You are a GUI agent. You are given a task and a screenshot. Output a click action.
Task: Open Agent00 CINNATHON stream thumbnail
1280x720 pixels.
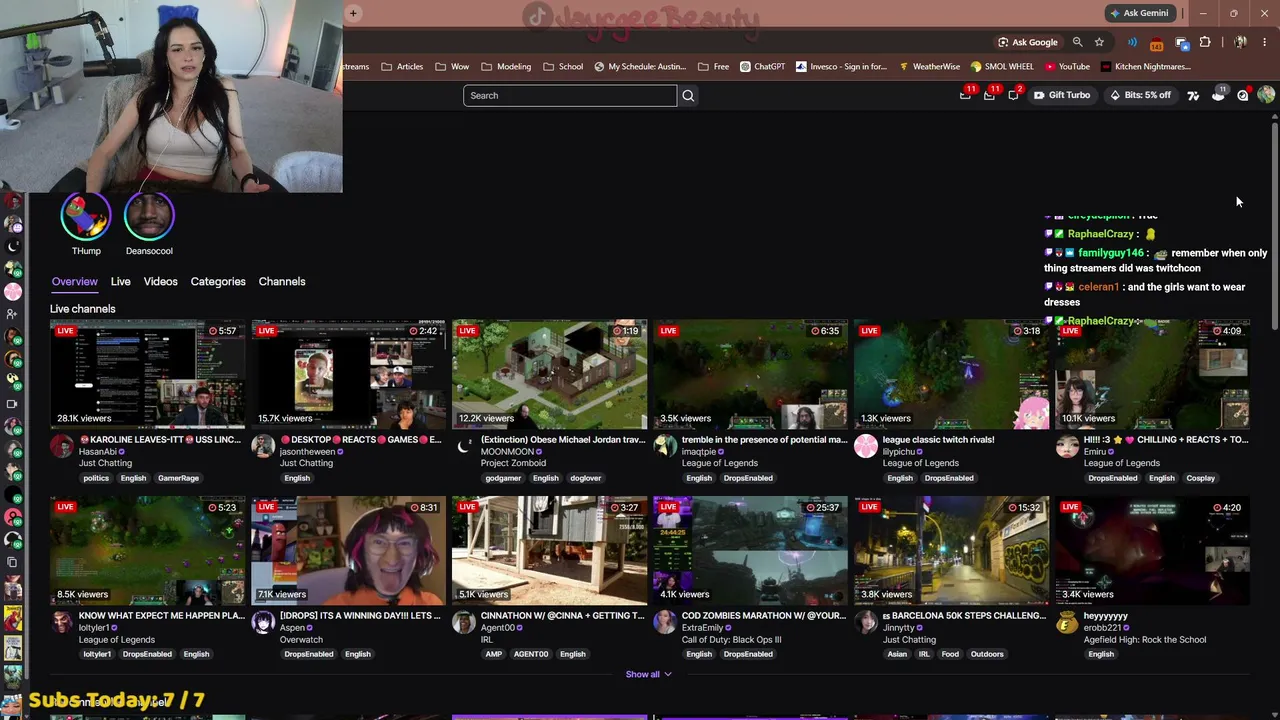[x=550, y=550]
